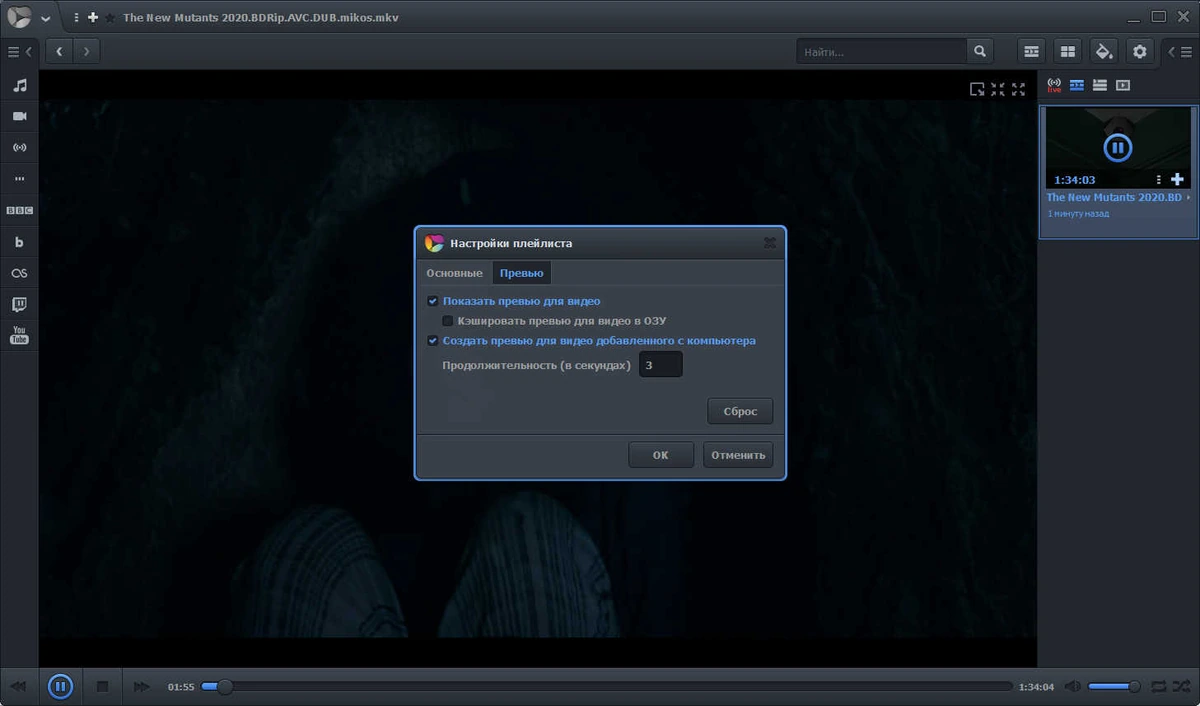Image resolution: width=1200 pixels, height=706 pixels.
Task: Open the paint bucket skin selector
Action: pos(1104,51)
